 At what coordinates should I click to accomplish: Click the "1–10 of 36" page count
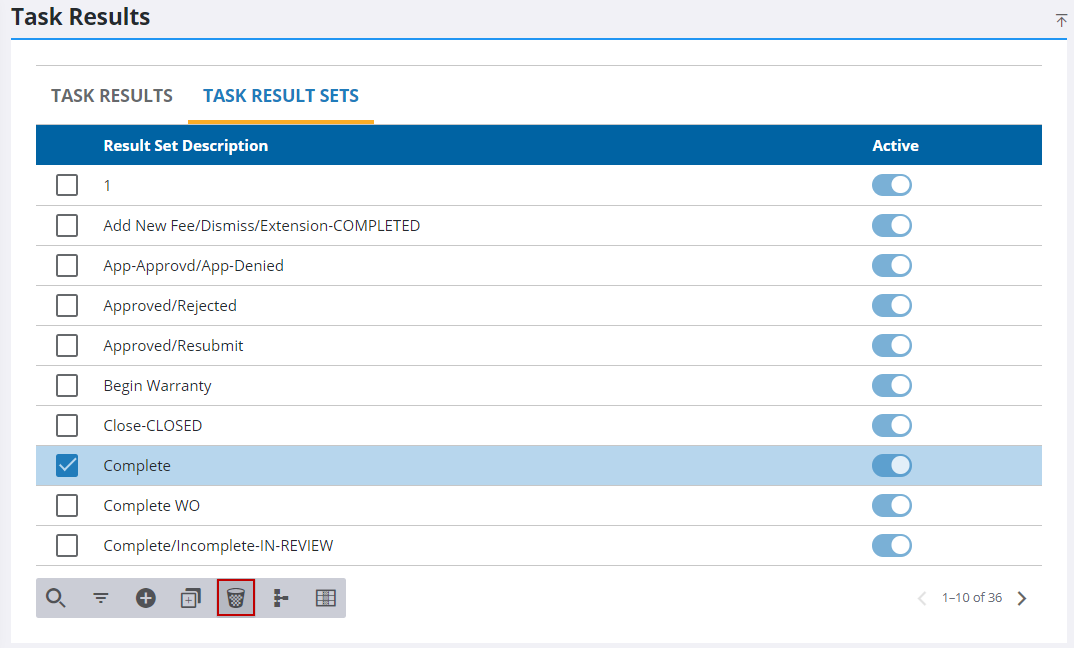click(x=972, y=598)
